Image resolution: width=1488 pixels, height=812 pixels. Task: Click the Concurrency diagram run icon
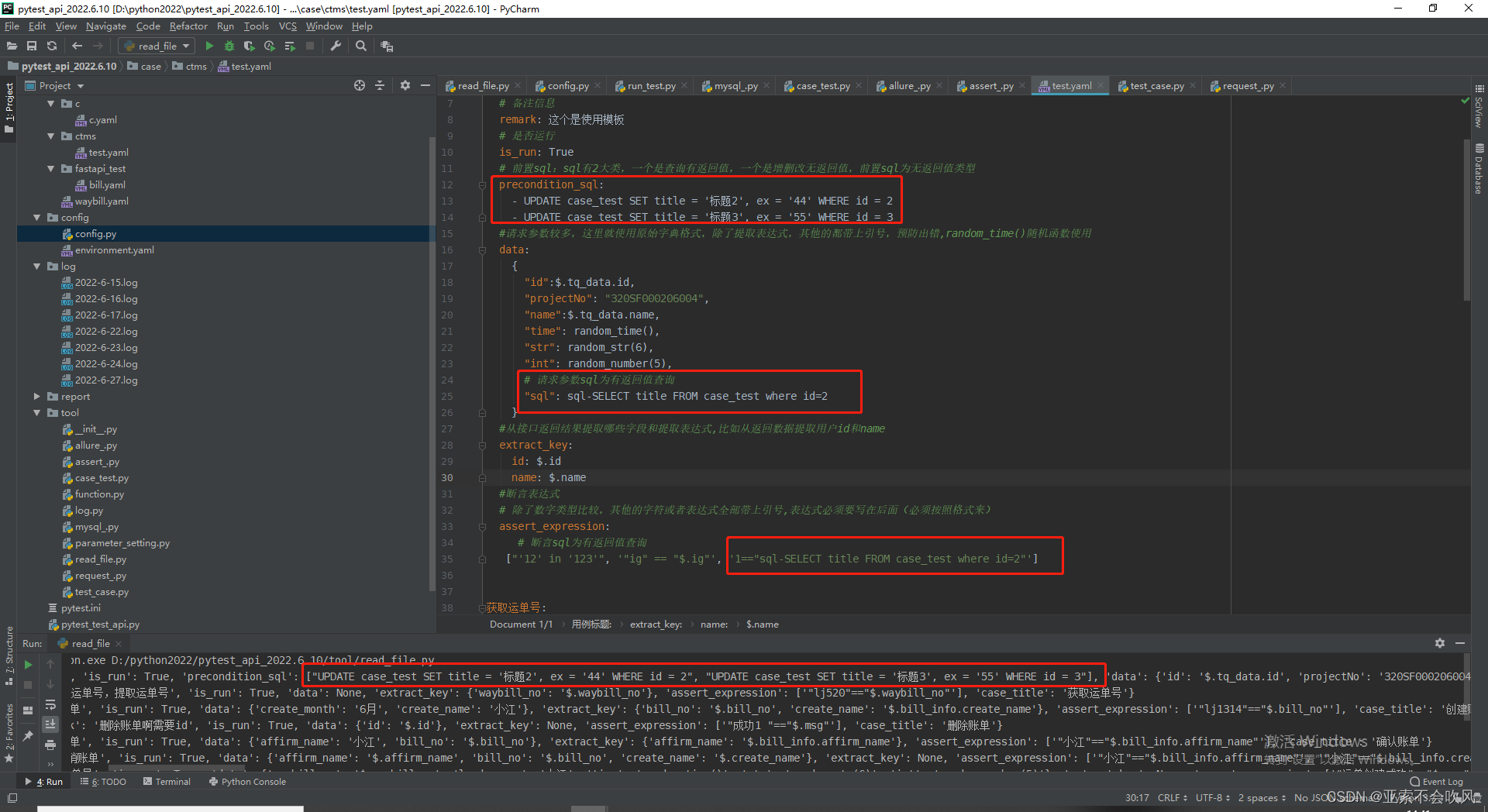click(x=290, y=46)
